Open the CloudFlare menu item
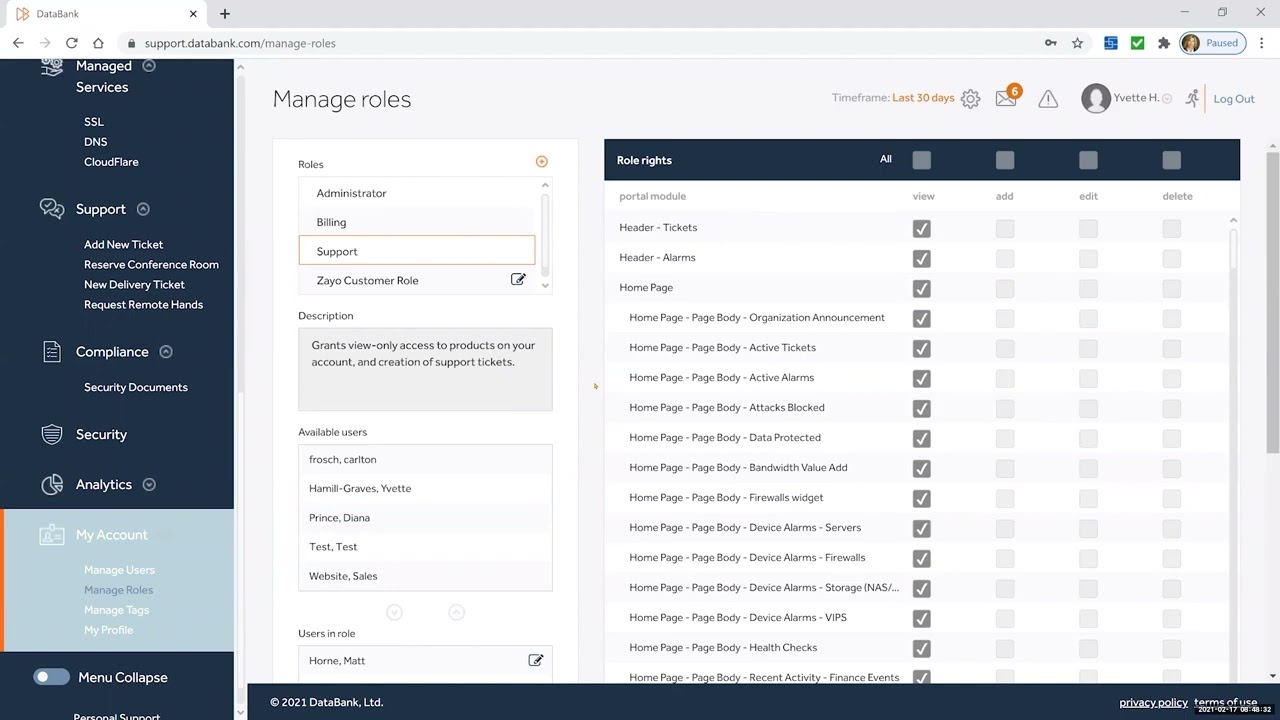 [111, 162]
